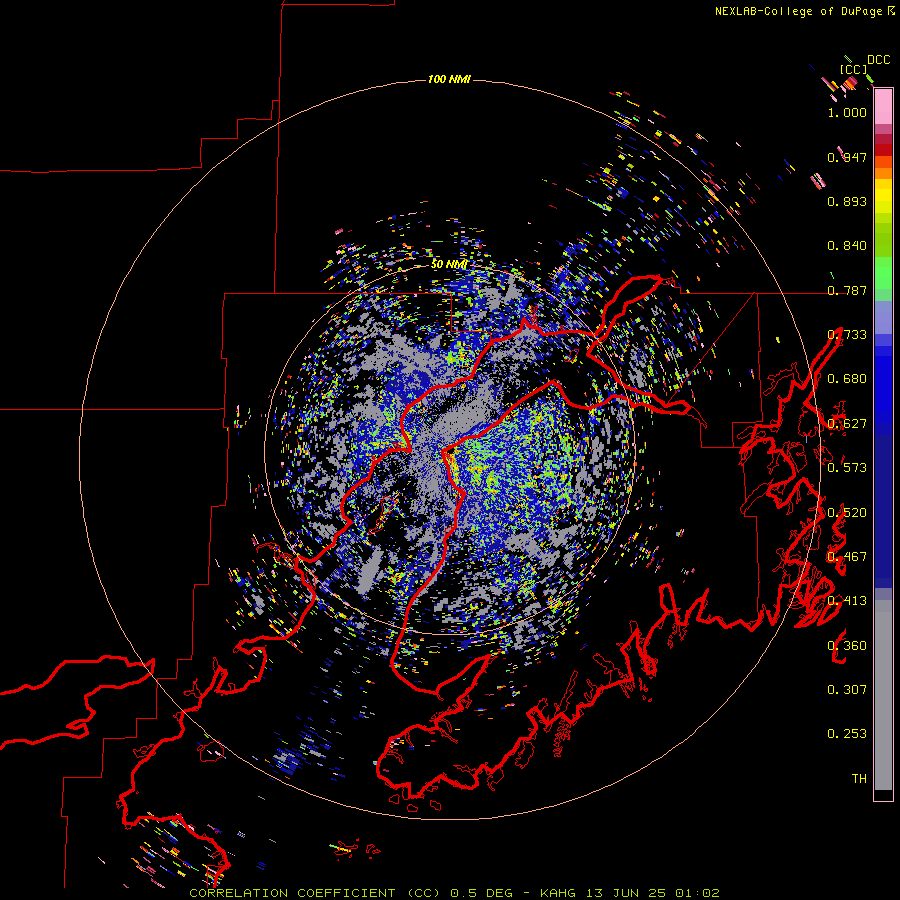Click the red segment of the color bar
This screenshot has width=900, height=900.
tap(883, 150)
